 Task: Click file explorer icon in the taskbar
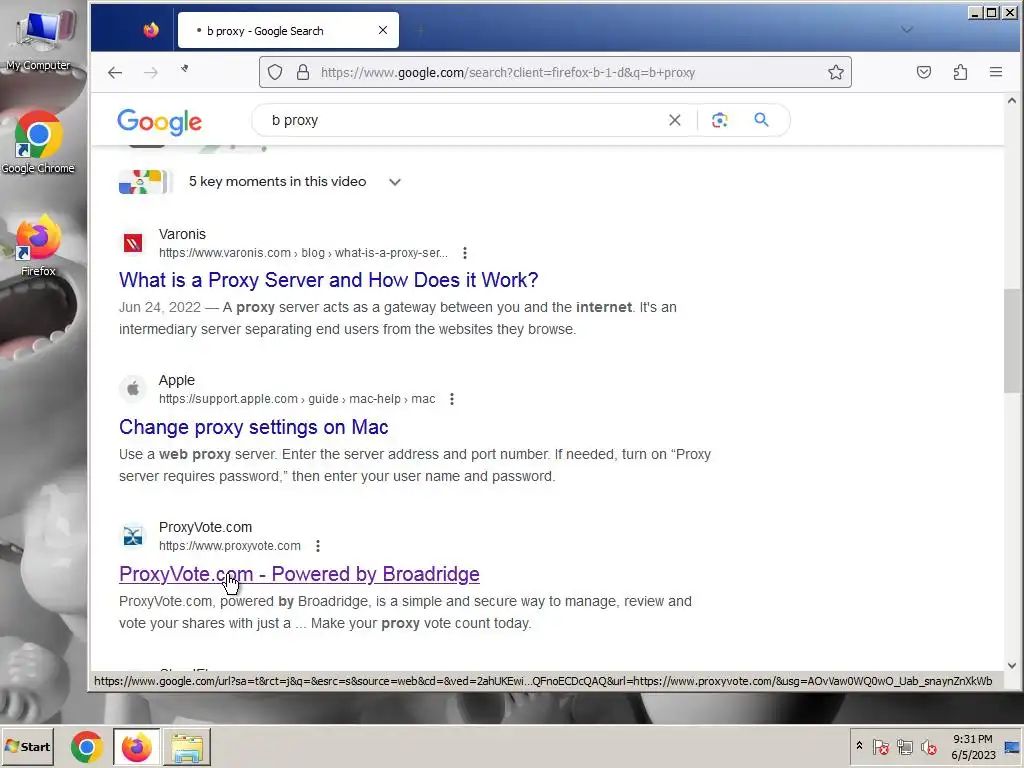[x=187, y=746]
